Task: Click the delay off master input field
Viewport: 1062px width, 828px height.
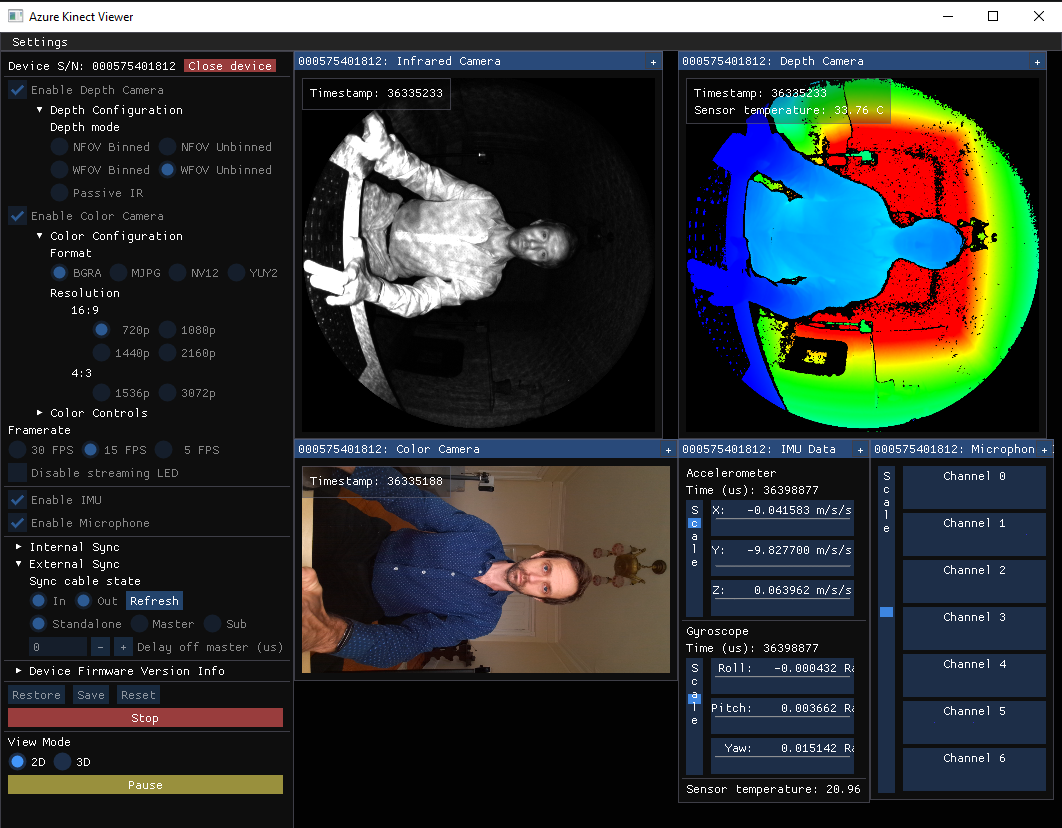Action: 58,647
